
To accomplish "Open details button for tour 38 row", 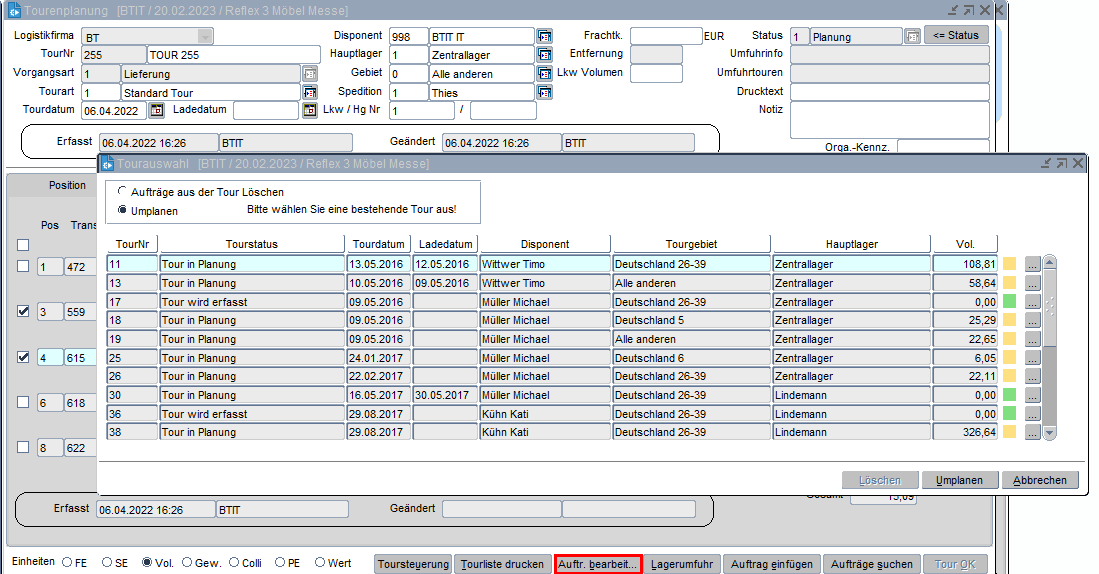I will 1032,432.
